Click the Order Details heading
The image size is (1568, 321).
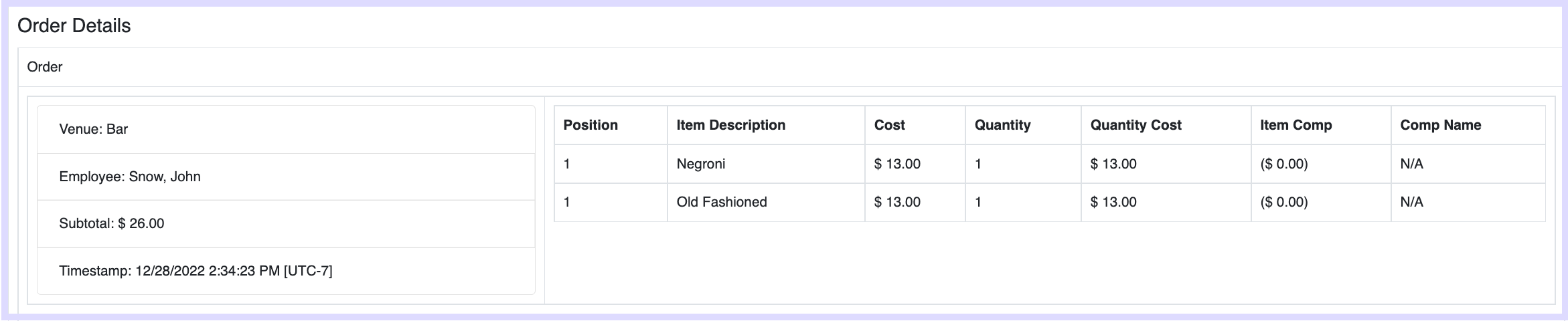pyautogui.click(x=74, y=26)
